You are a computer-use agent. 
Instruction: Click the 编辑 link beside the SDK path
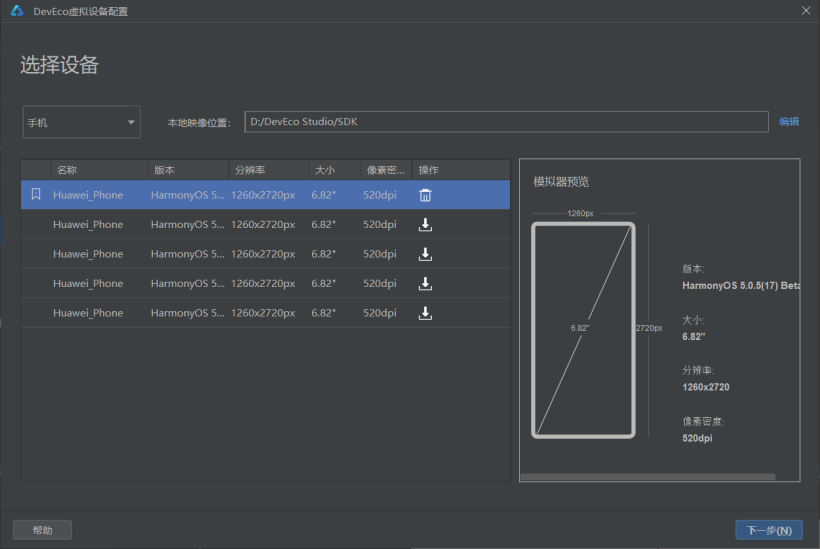click(789, 122)
